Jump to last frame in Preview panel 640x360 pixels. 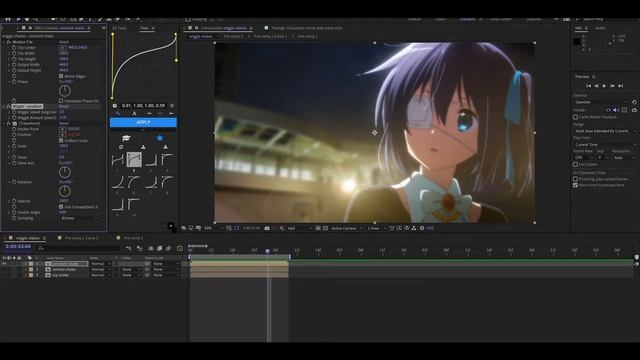tap(620, 86)
